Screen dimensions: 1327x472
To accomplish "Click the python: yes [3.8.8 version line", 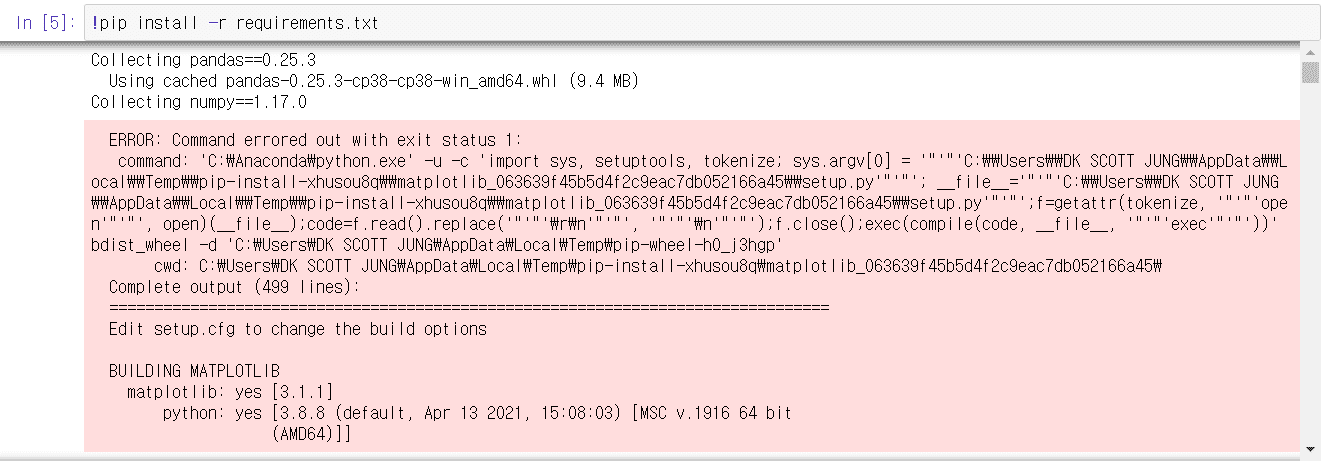I will [x=477, y=413].
